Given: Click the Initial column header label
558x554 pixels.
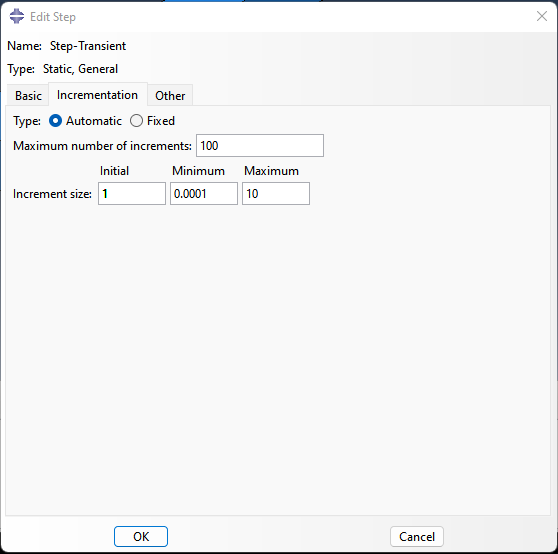Looking at the screenshot, I should pyautogui.click(x=114, y=171).
